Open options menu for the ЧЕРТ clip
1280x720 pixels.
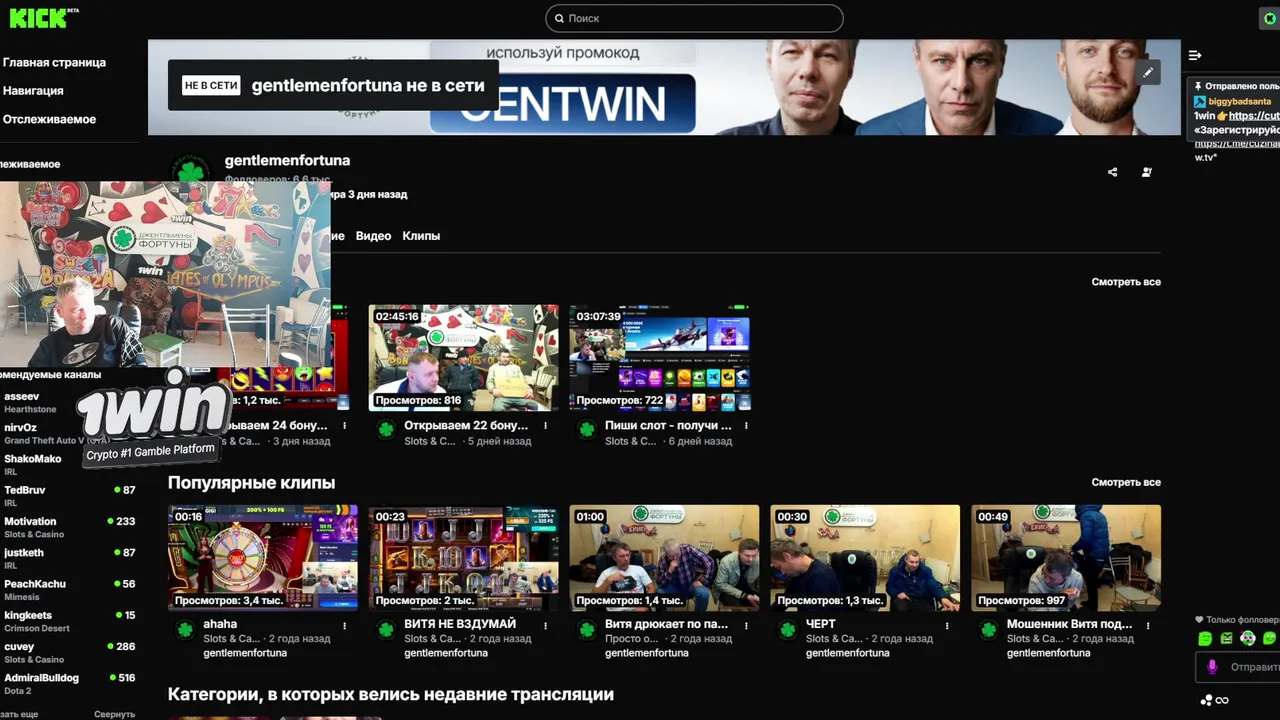[947, 625]
